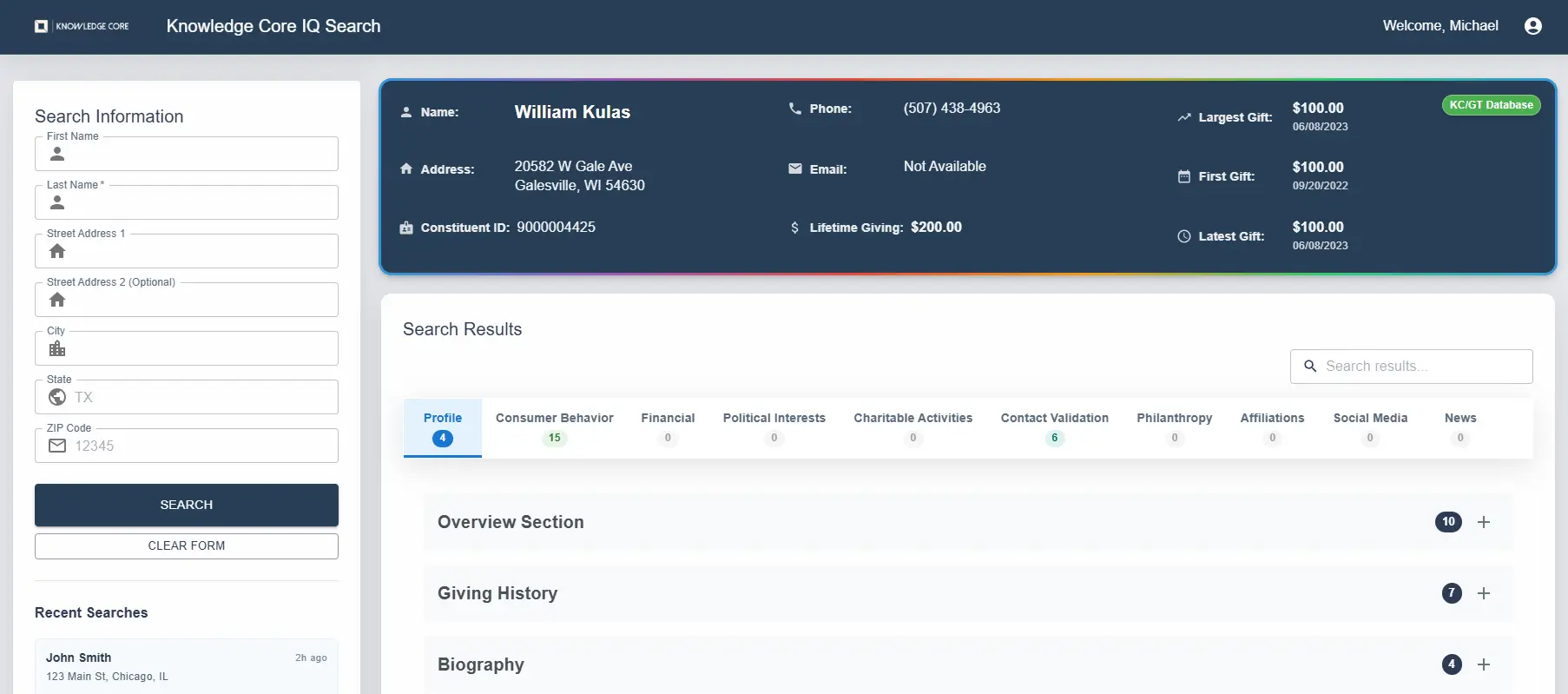Expand the Biography section

[x=1483, y=664]
